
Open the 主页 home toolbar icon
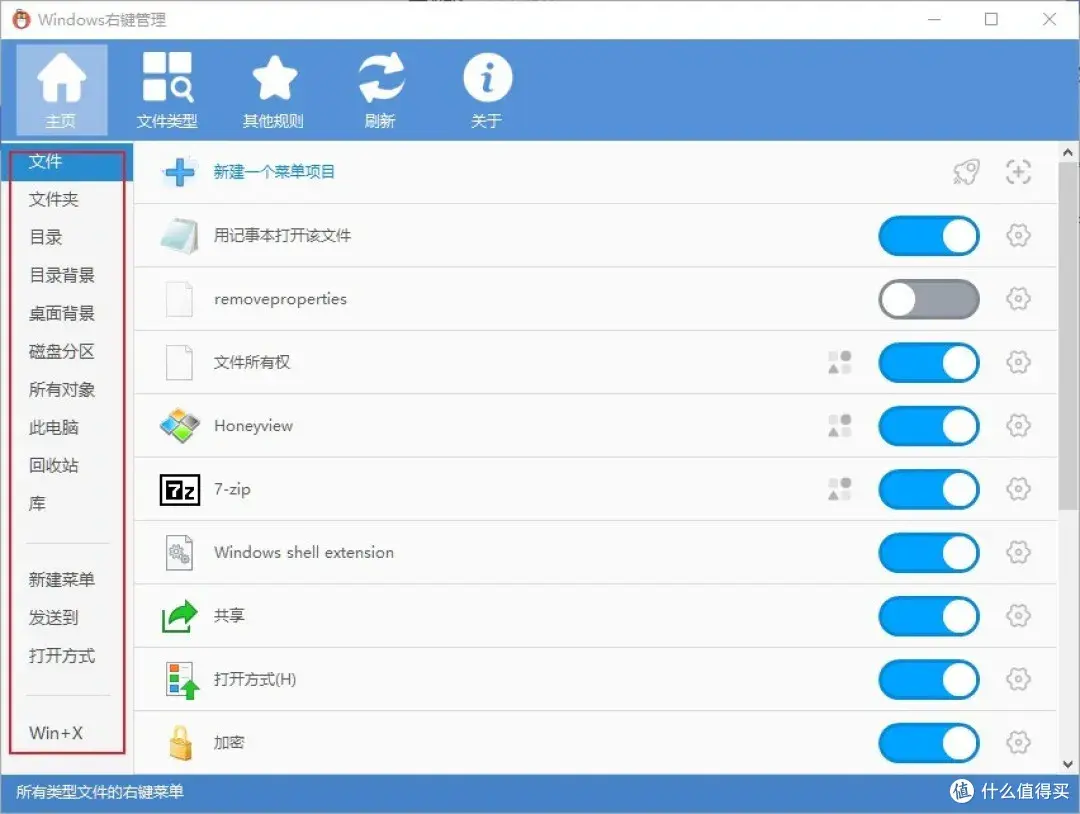(61, 90)
